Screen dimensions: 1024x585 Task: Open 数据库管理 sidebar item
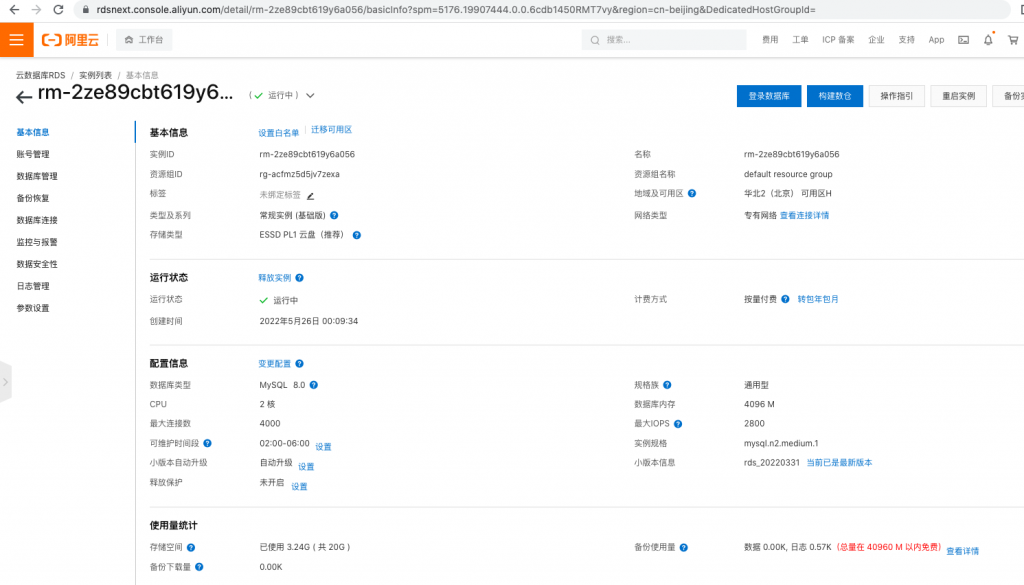pos(37,176)
